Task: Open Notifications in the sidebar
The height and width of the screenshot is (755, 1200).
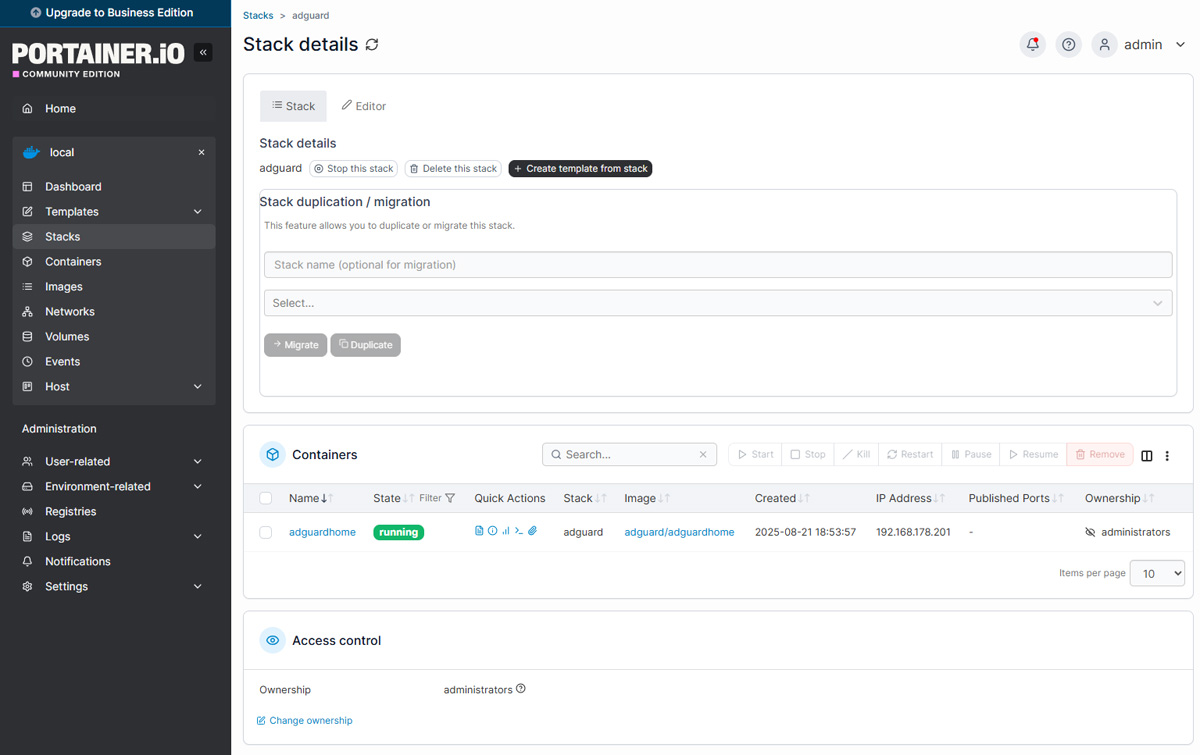Action: pos(114,561)
